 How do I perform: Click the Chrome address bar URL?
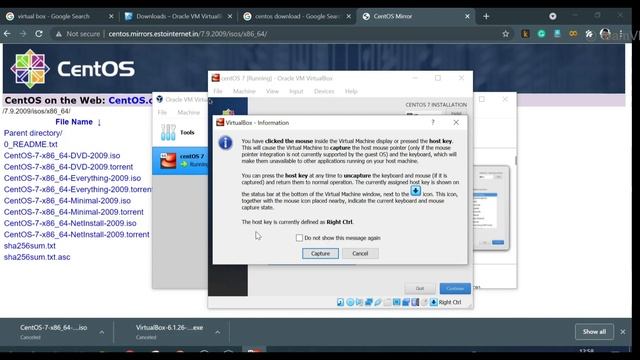click(x=188, y=34)
